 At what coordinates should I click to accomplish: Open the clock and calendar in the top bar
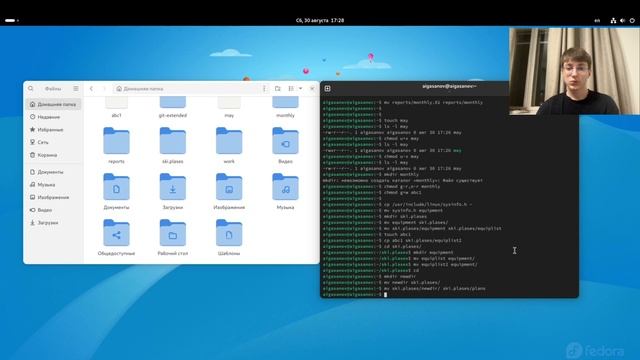pyautogui.click(x=320, y=20)
